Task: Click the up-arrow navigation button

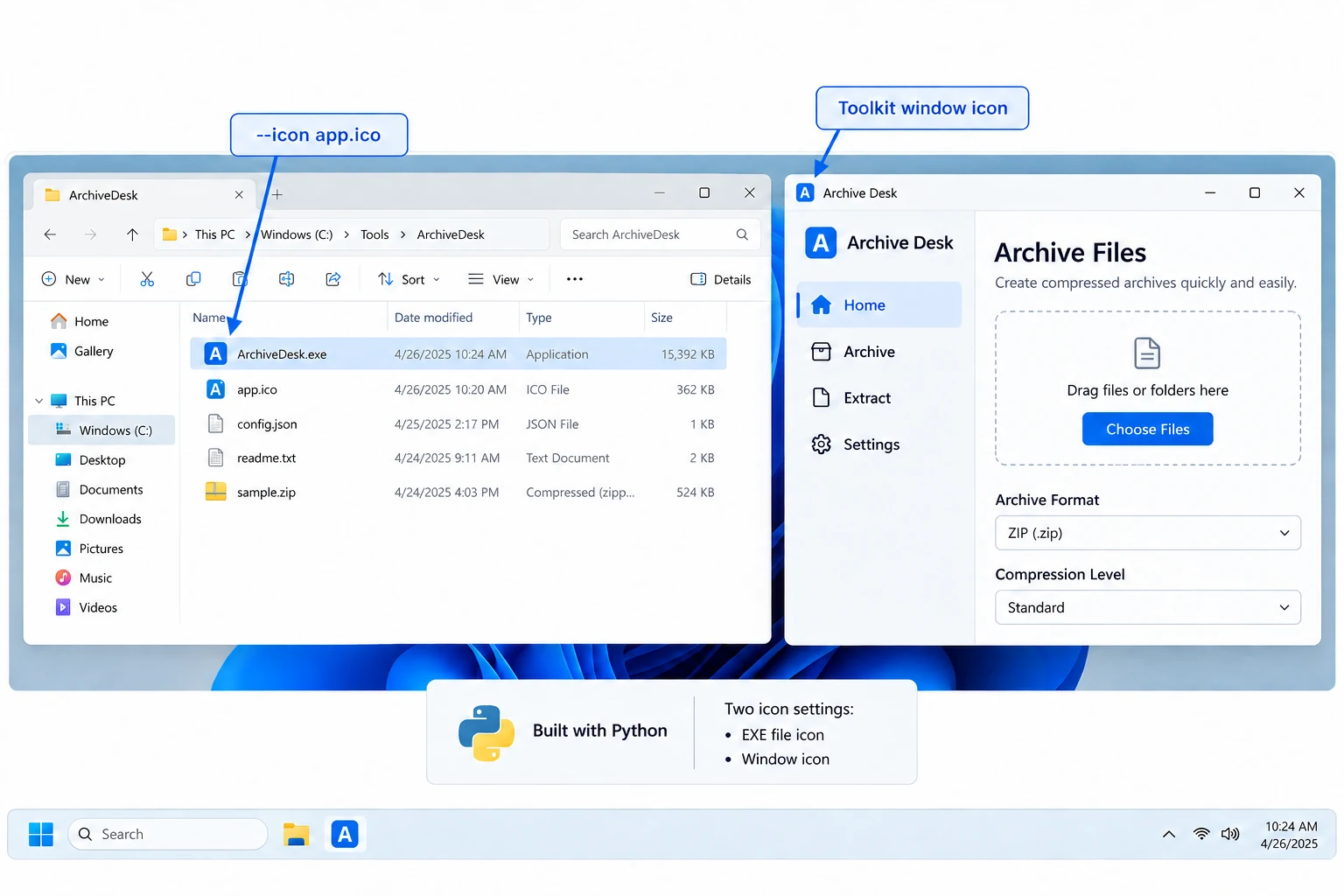Action: 132,234
